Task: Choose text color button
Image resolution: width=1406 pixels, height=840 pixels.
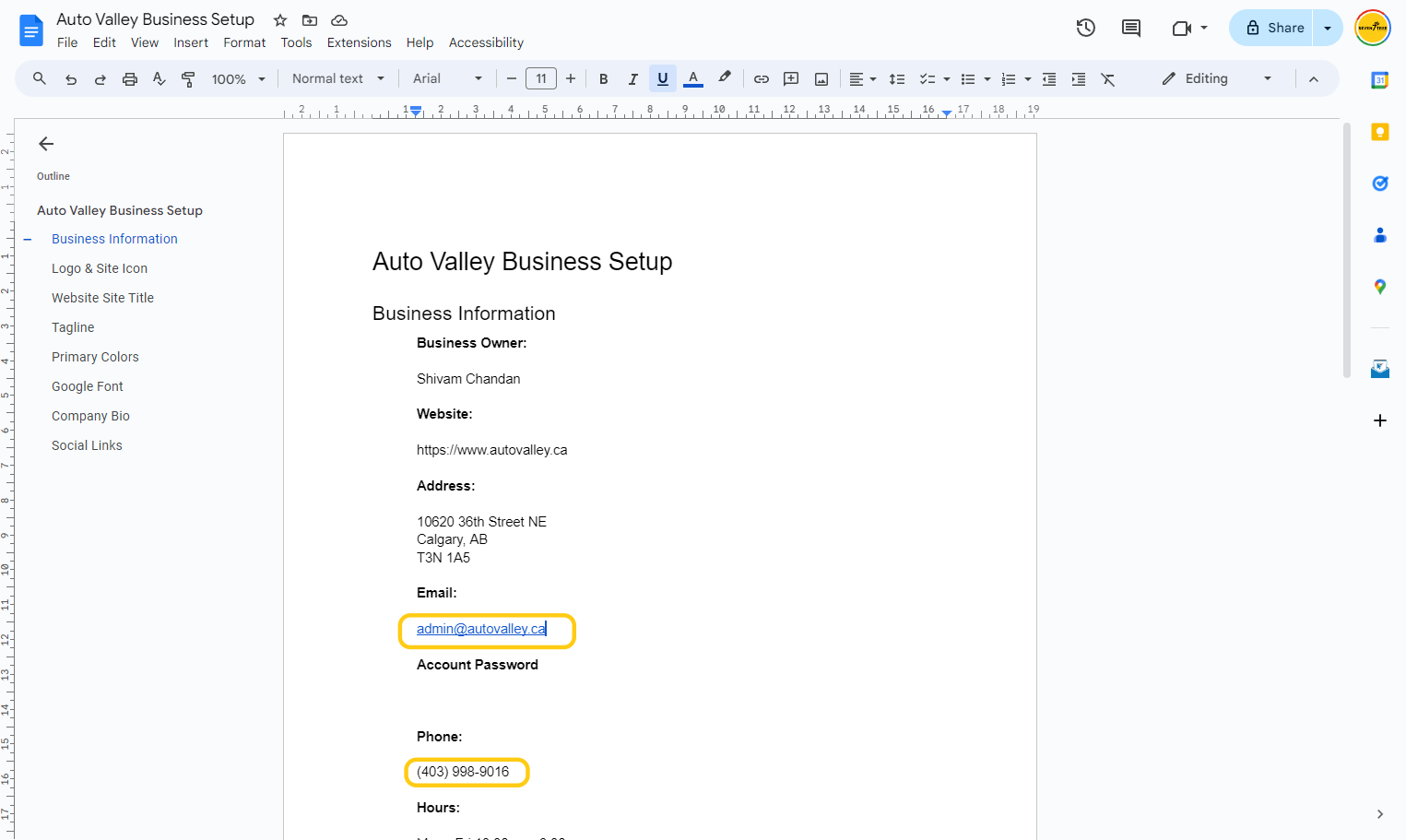Action: click(693, 79)
